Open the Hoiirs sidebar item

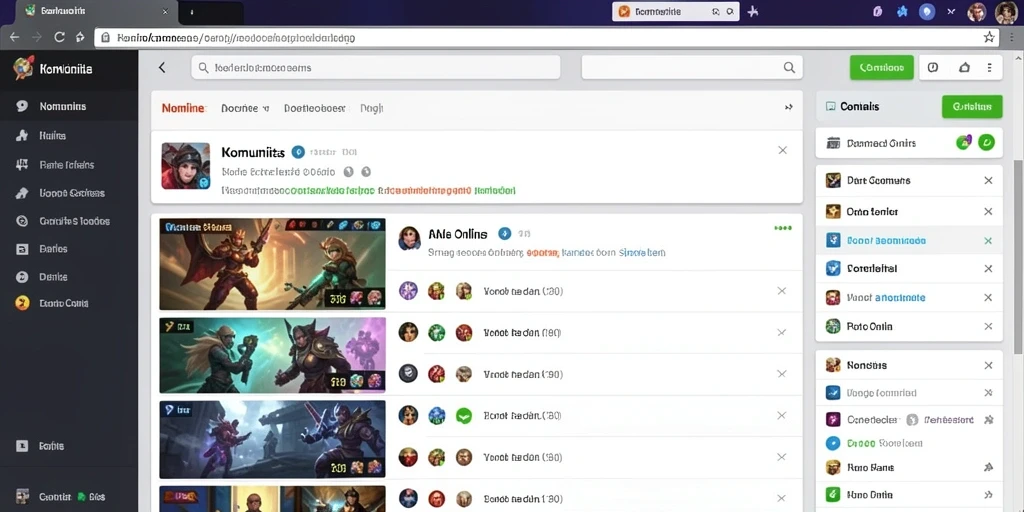(x=52, y=136)
